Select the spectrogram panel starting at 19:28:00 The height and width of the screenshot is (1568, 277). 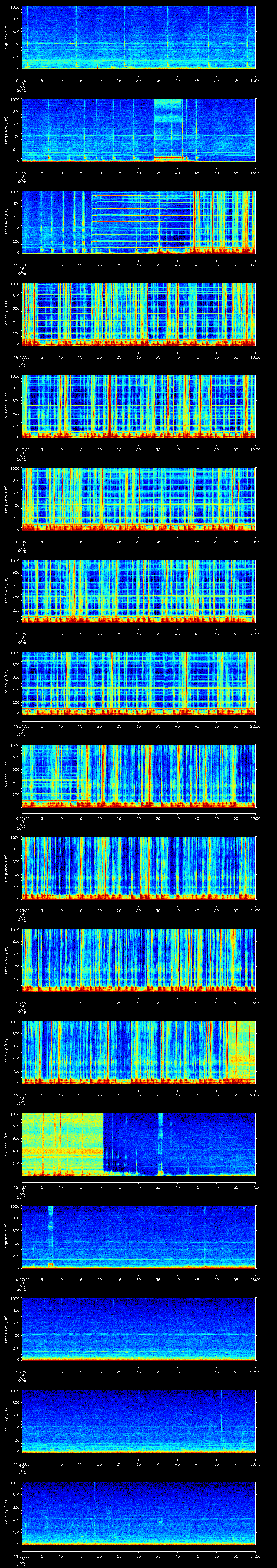tap(138, 1329)
